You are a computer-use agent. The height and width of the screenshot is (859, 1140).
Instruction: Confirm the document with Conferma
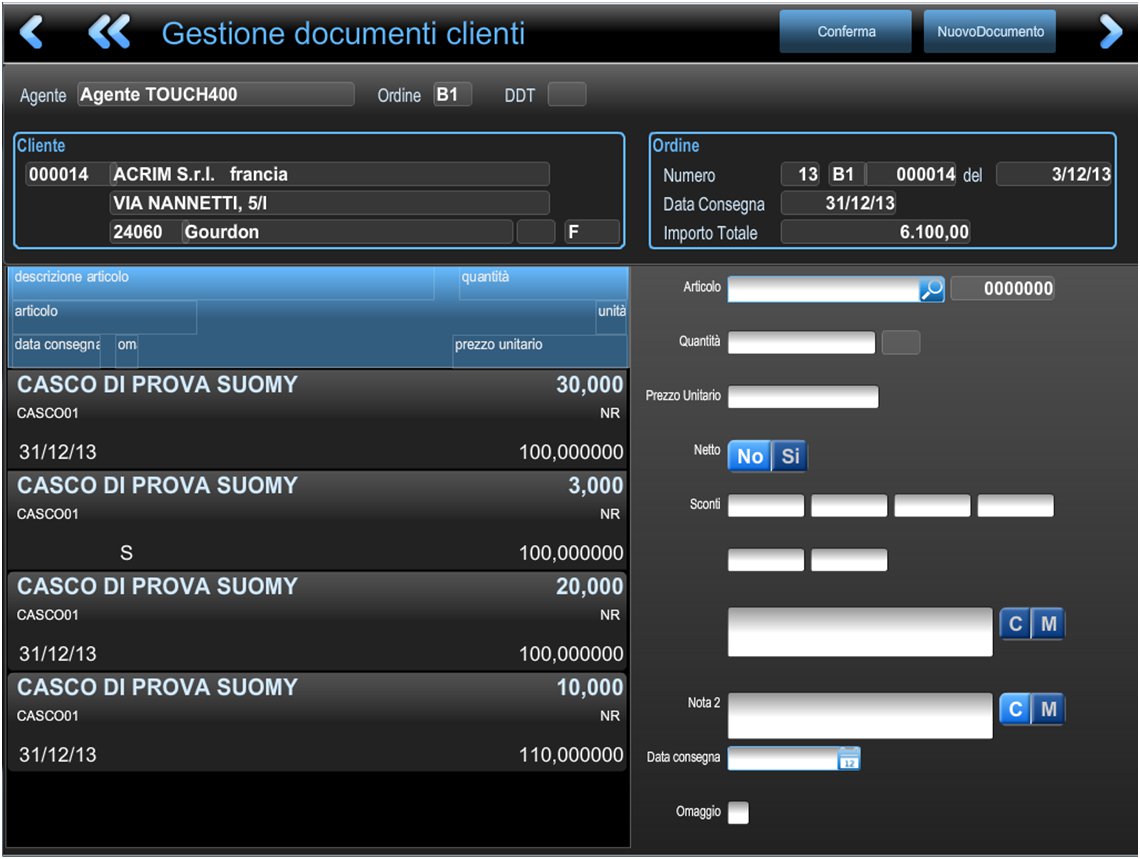click(846, 31)
